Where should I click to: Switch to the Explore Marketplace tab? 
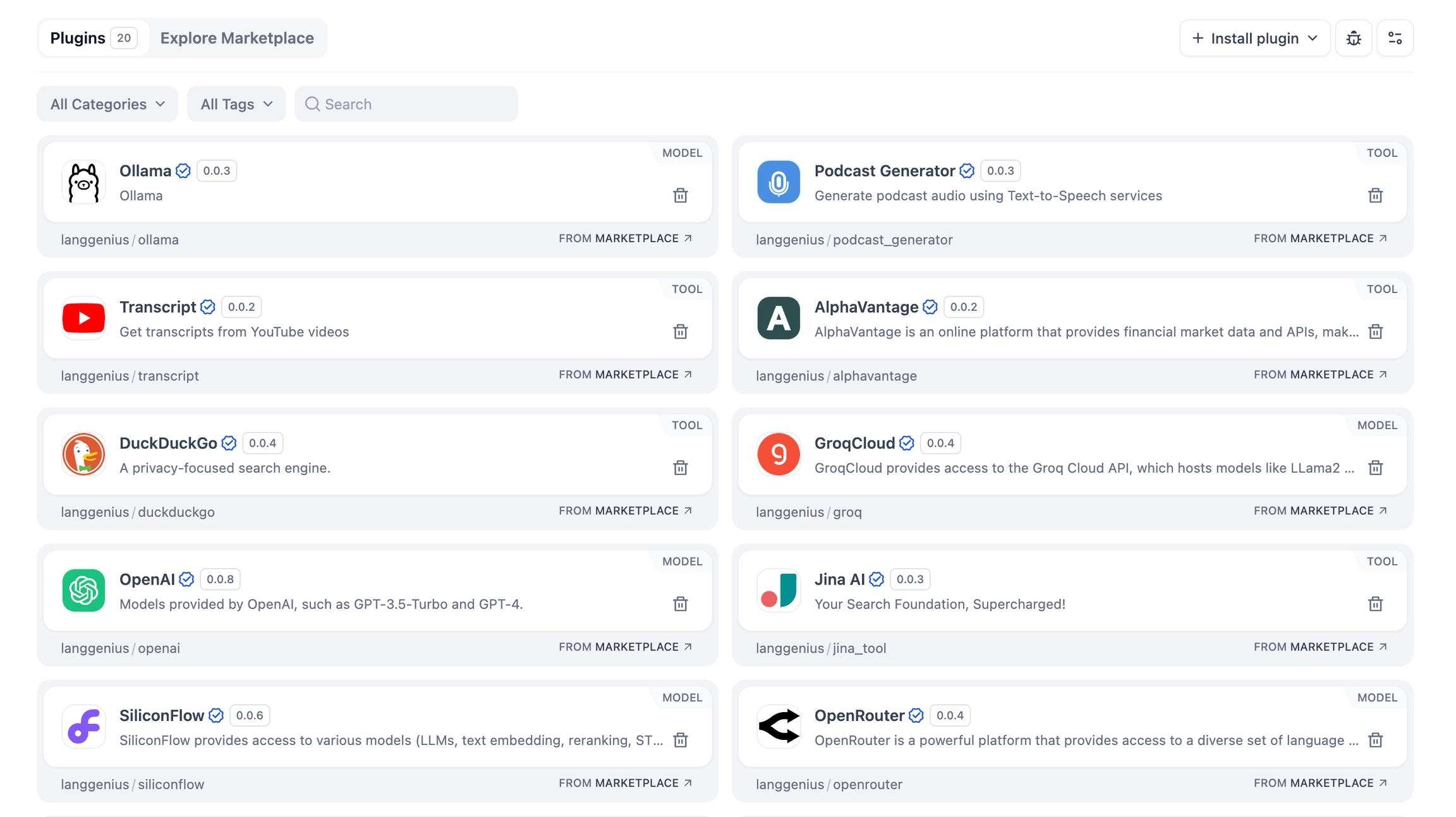point(237,39)
